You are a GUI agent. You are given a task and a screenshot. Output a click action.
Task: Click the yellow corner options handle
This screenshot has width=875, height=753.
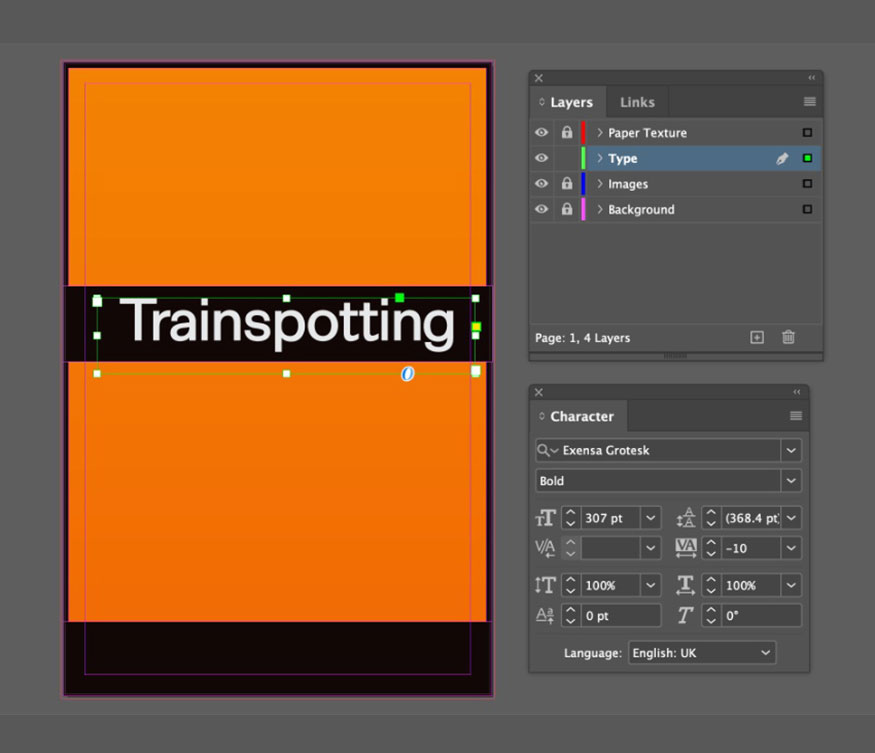[x=476, y=327]
